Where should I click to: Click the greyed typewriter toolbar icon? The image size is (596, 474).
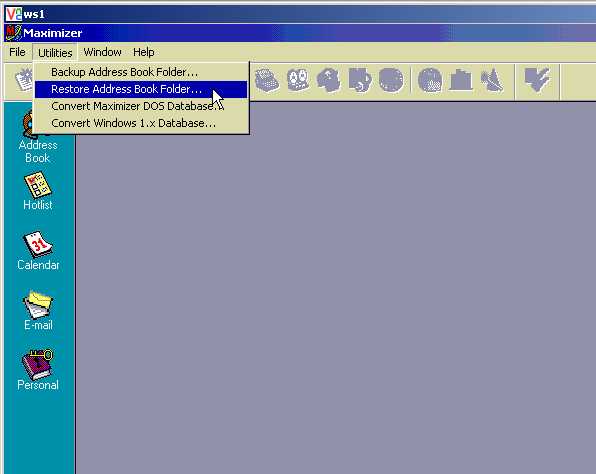[x=267, y=81]
